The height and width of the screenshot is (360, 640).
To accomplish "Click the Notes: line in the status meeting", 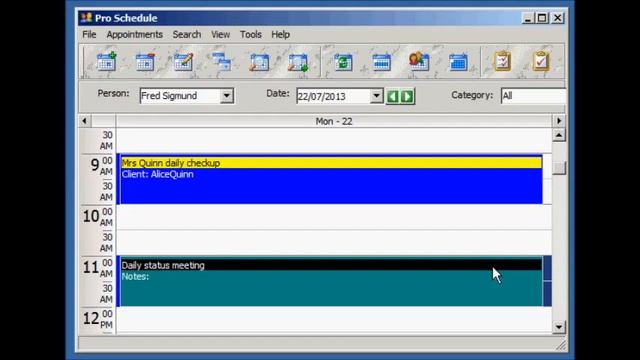I will click(135, 277).
